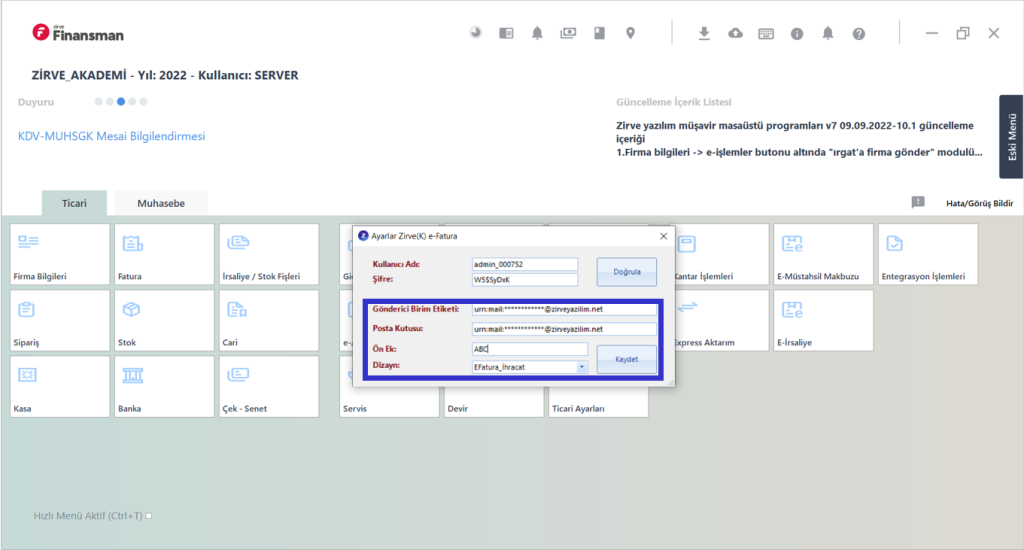Click the book icon in top toolbar
The width and height of the screenshot is (1024, 550).
pyautogui.click(x=599, y=33)
